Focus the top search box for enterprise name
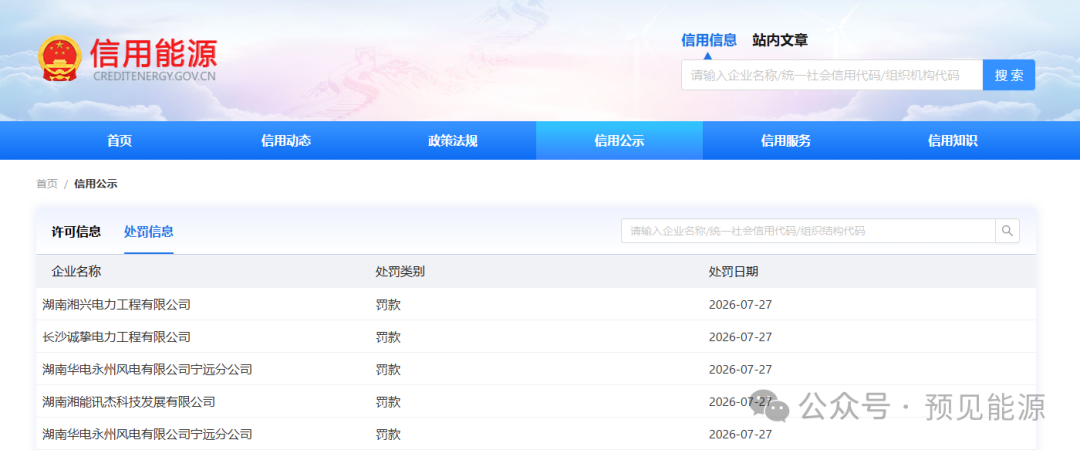The height and width of the screenshot is (450, 1080). coord(832,75)
